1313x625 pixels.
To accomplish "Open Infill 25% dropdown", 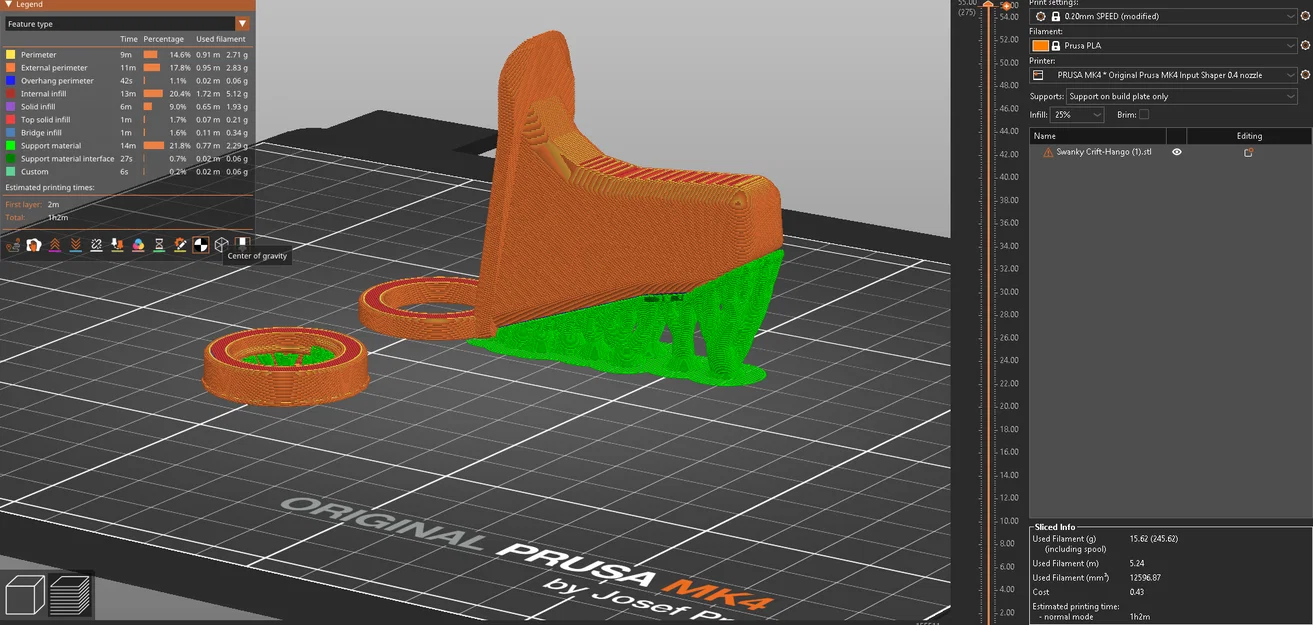I will click(1077, 115).
